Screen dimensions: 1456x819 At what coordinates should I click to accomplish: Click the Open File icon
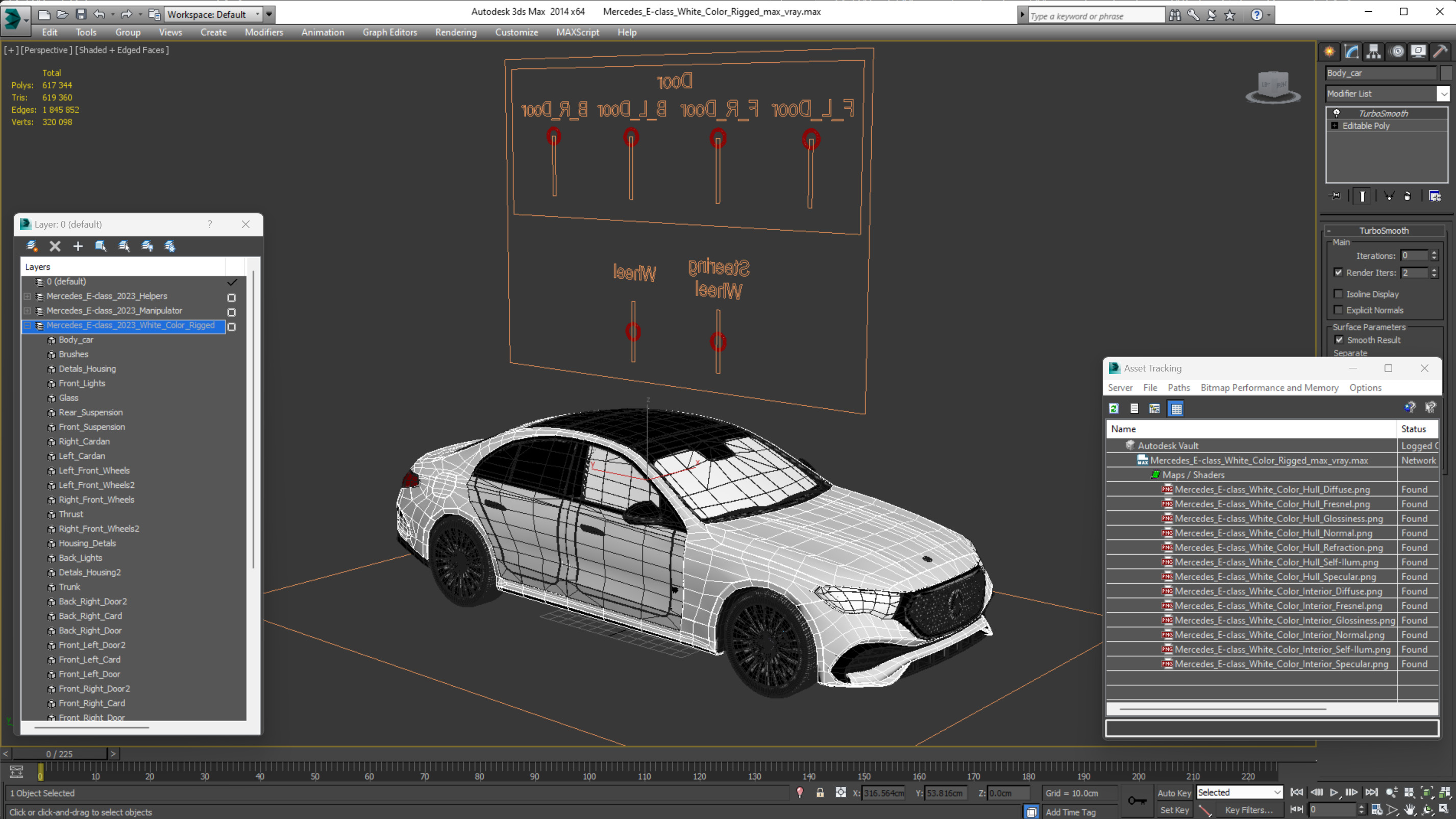tap(62, 14)
